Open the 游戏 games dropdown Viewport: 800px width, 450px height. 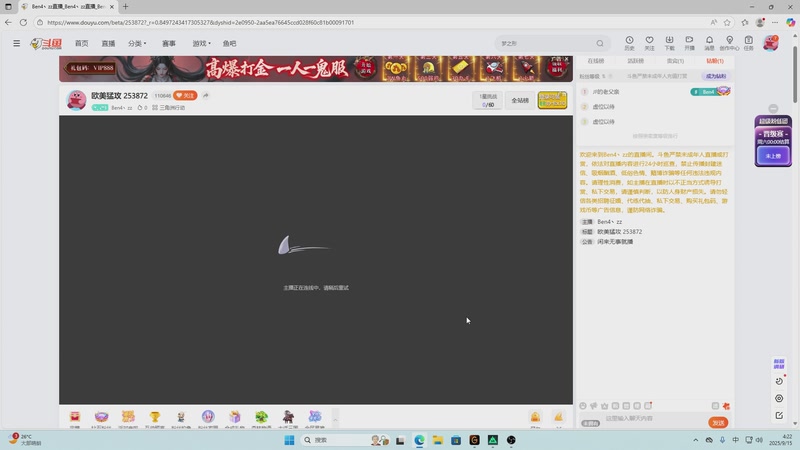[x=201, y=43]
